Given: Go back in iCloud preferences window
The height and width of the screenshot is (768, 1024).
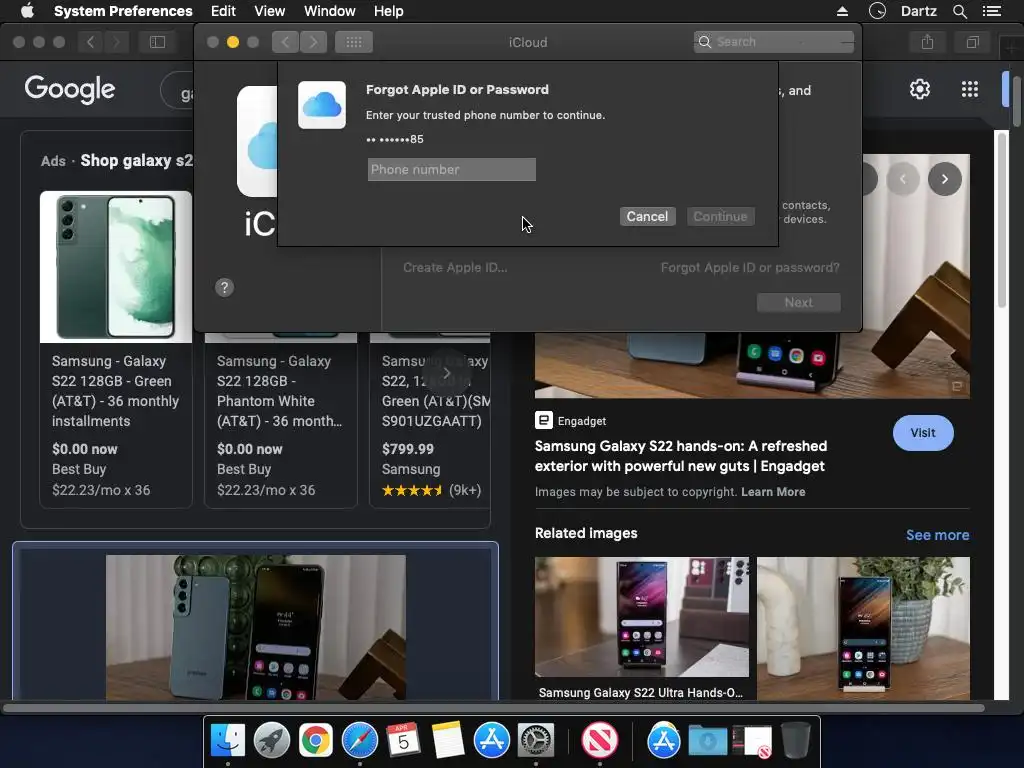Looking at the screenshot, I should (x=285, y=42).
